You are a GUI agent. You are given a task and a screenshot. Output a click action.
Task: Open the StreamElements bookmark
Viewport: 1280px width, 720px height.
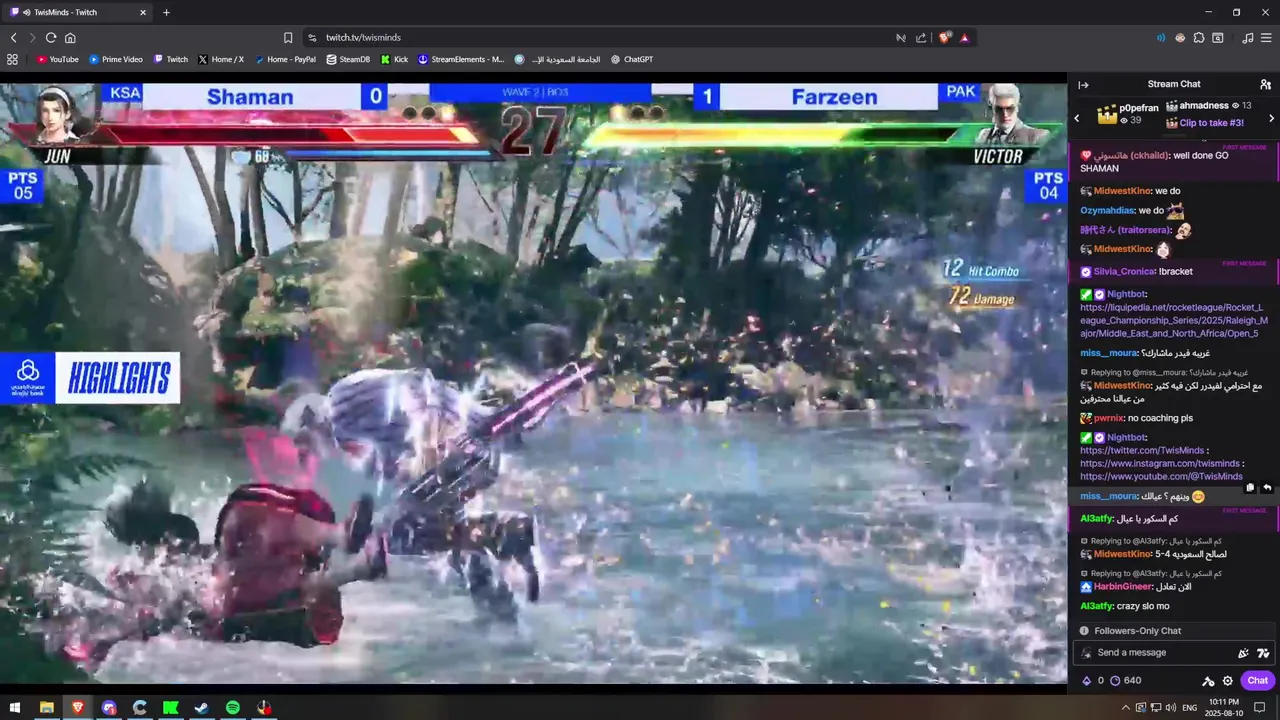coord(461,60)
